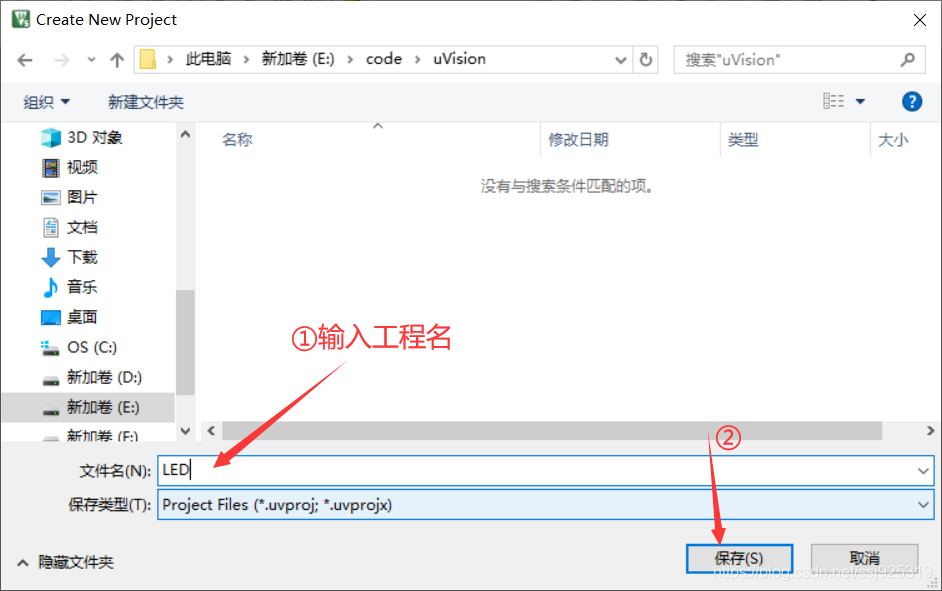Expand the address bar history dropdown
Viewport: 942px width, 591px height.
621,60
